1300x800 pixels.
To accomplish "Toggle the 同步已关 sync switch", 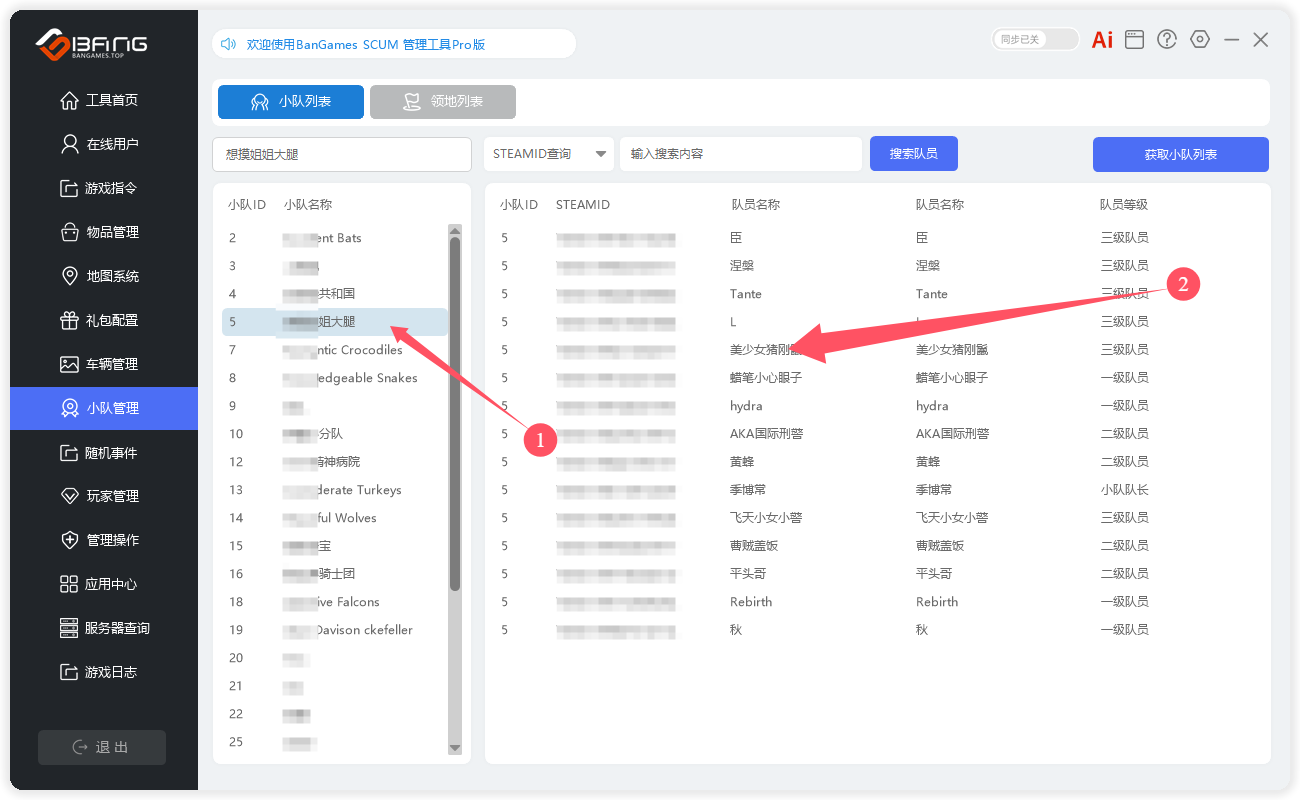I will coord(1035,40).
